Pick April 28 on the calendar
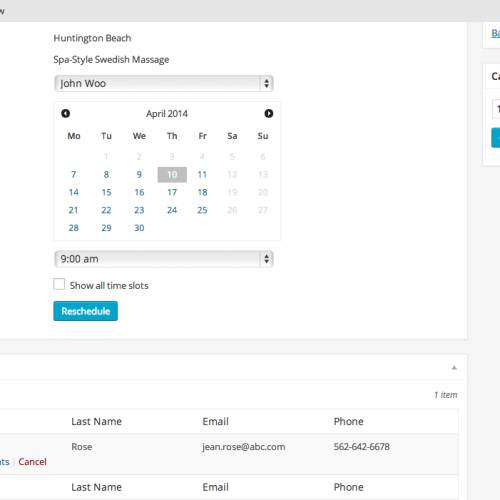500x500 pixels. point(74,228)
